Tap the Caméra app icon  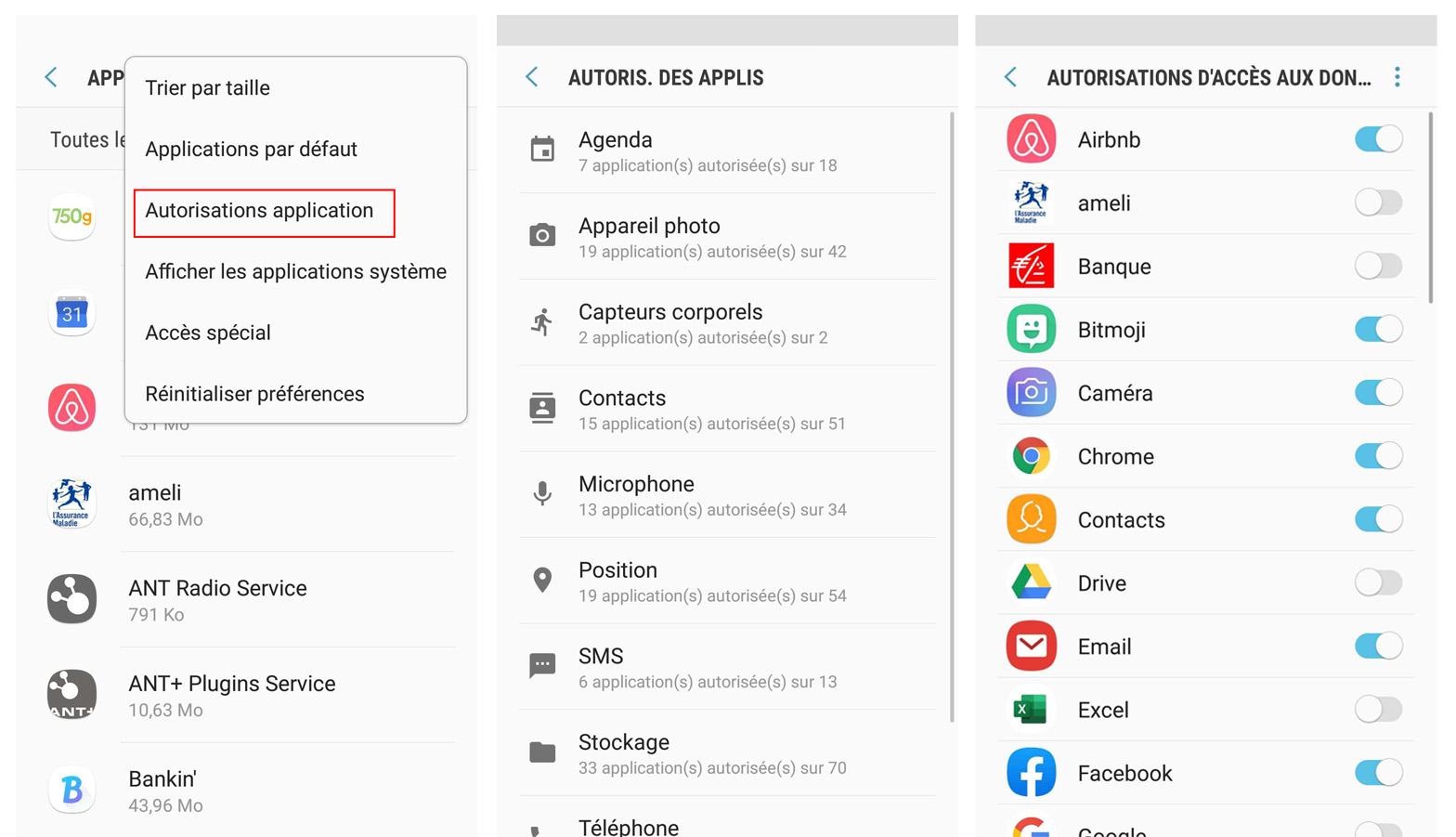point(1031,393)
